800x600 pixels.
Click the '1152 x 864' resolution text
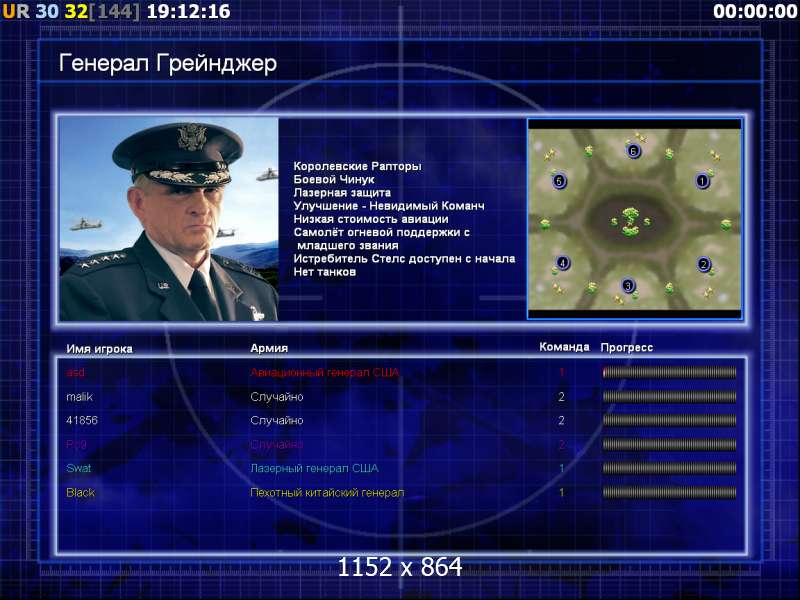pos(400,567)
